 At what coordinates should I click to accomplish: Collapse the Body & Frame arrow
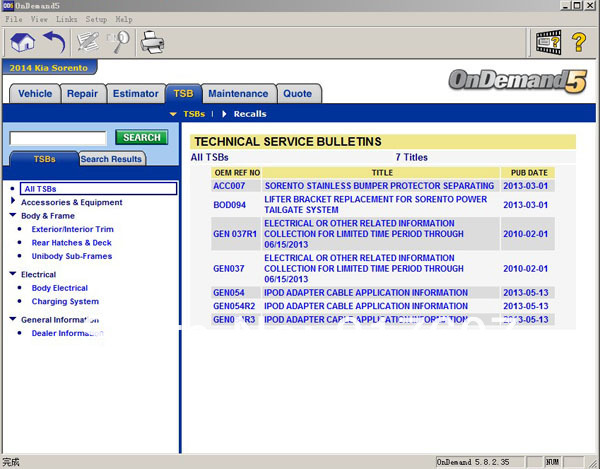pos(13,215)
